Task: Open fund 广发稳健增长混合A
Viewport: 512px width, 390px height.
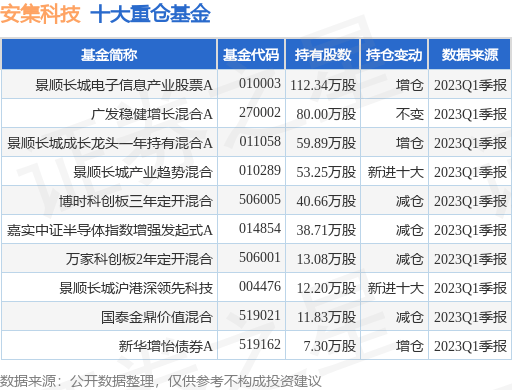Action: point(152,114)
